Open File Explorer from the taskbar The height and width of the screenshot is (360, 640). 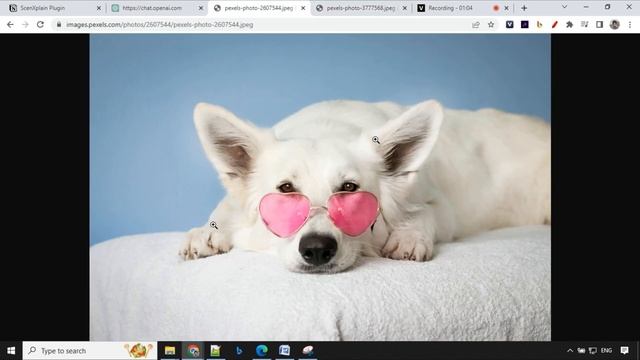pyautogui.click(x=170, y=351)
